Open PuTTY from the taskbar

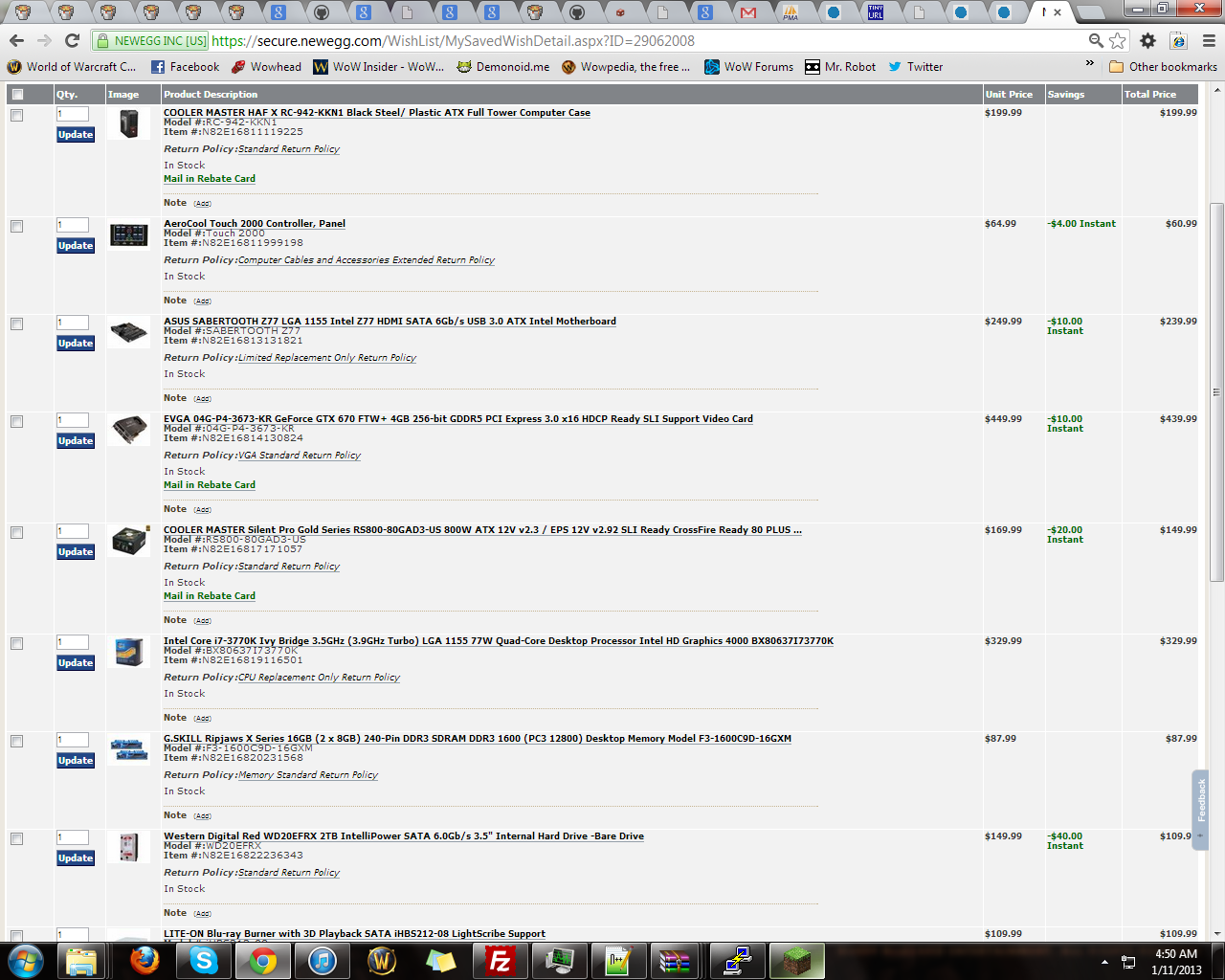[737, 961]
